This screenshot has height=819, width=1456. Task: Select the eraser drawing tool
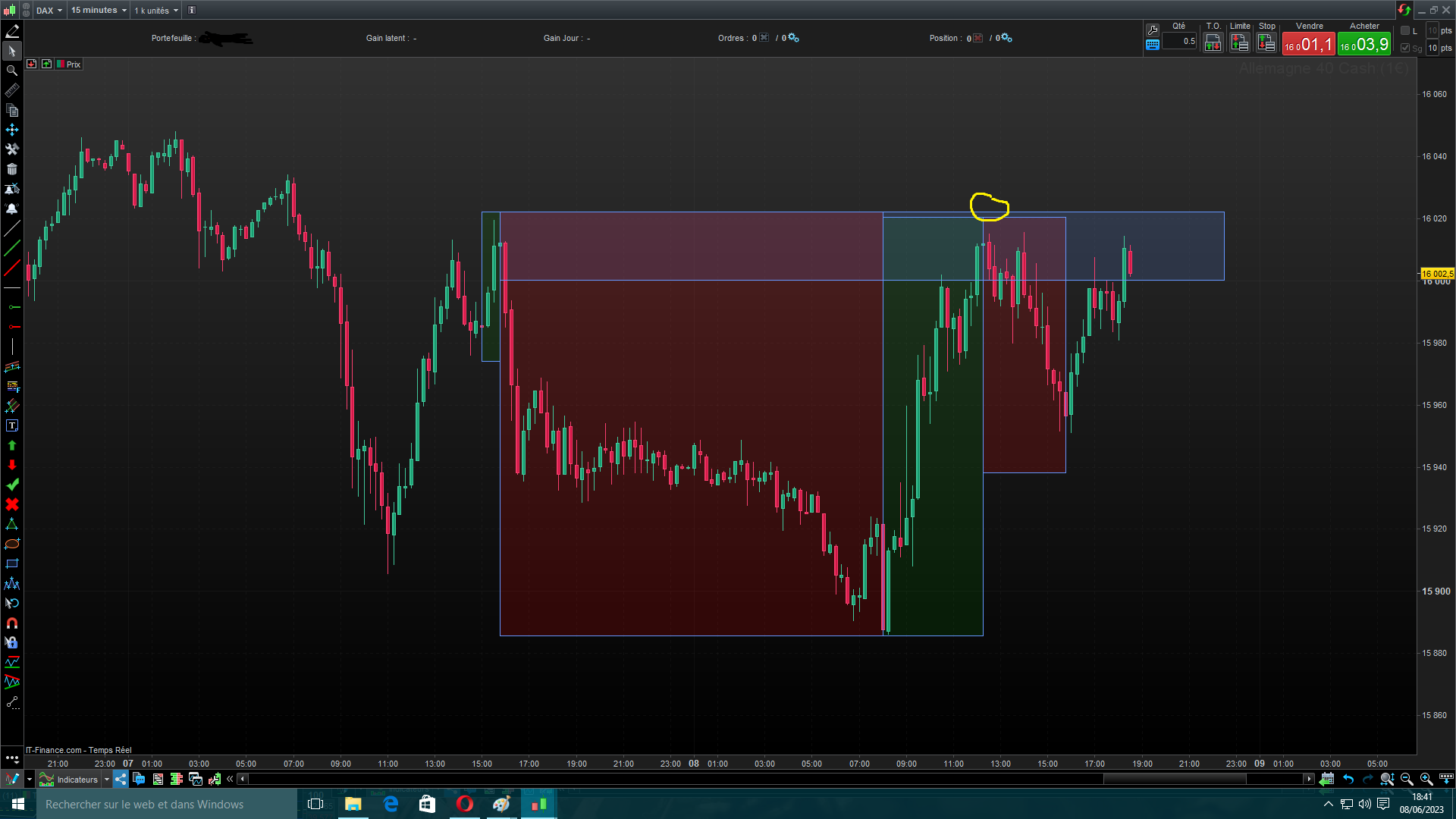[x=12, y=31]
